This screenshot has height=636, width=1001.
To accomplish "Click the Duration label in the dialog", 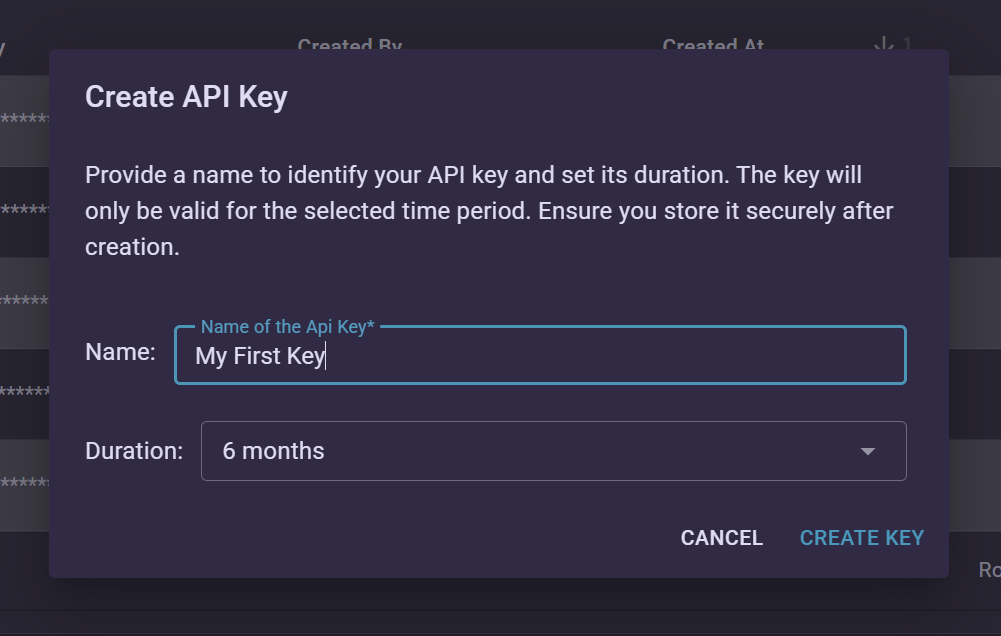I will click(x=133, y=451).
